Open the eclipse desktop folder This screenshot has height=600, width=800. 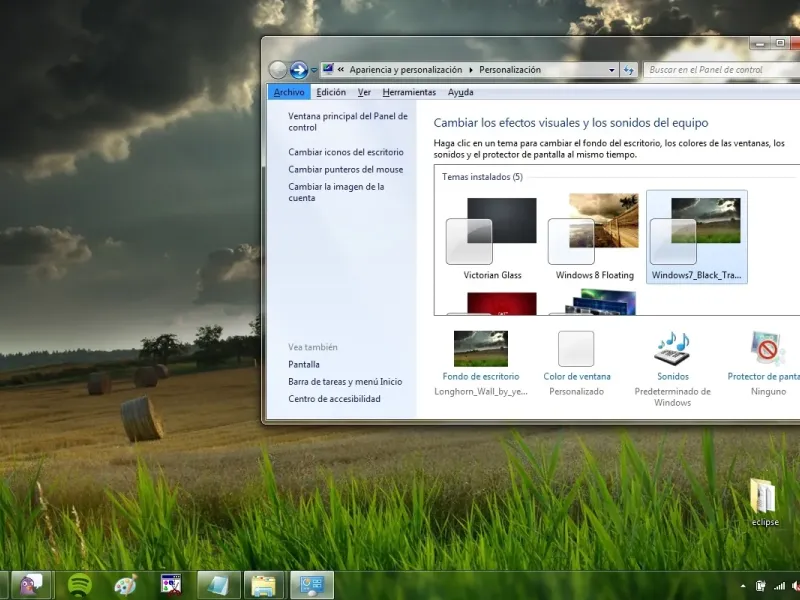pos(764,503)
